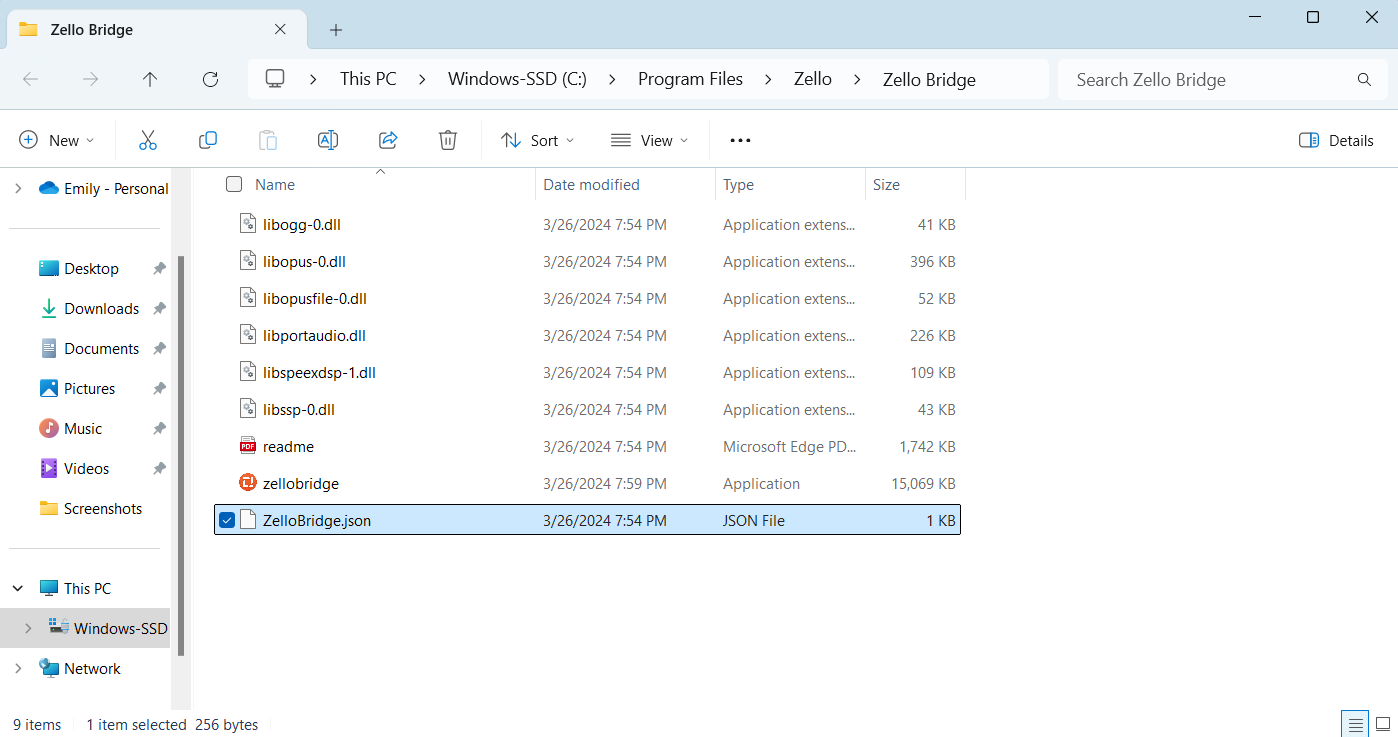Switch to details list view icon
The image size is (1398, 737).
1355,724
